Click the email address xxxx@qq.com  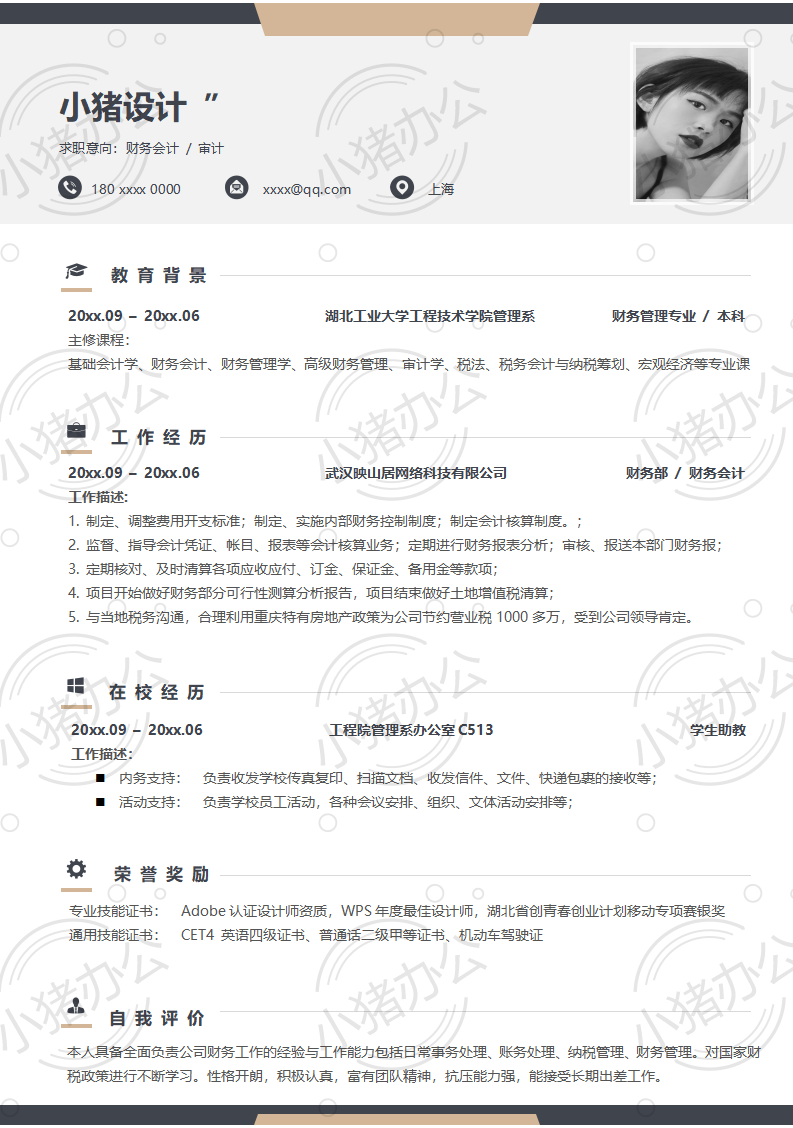(x=307, y=189)
